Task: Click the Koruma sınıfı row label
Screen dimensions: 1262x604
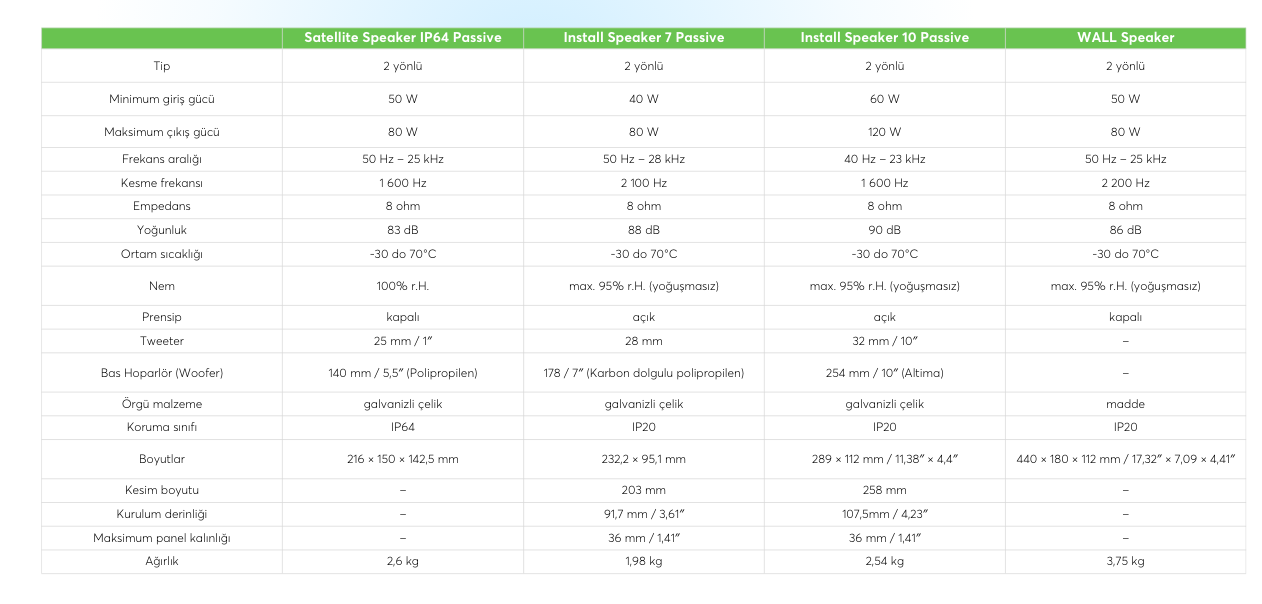Action: [x=162, y=428]
